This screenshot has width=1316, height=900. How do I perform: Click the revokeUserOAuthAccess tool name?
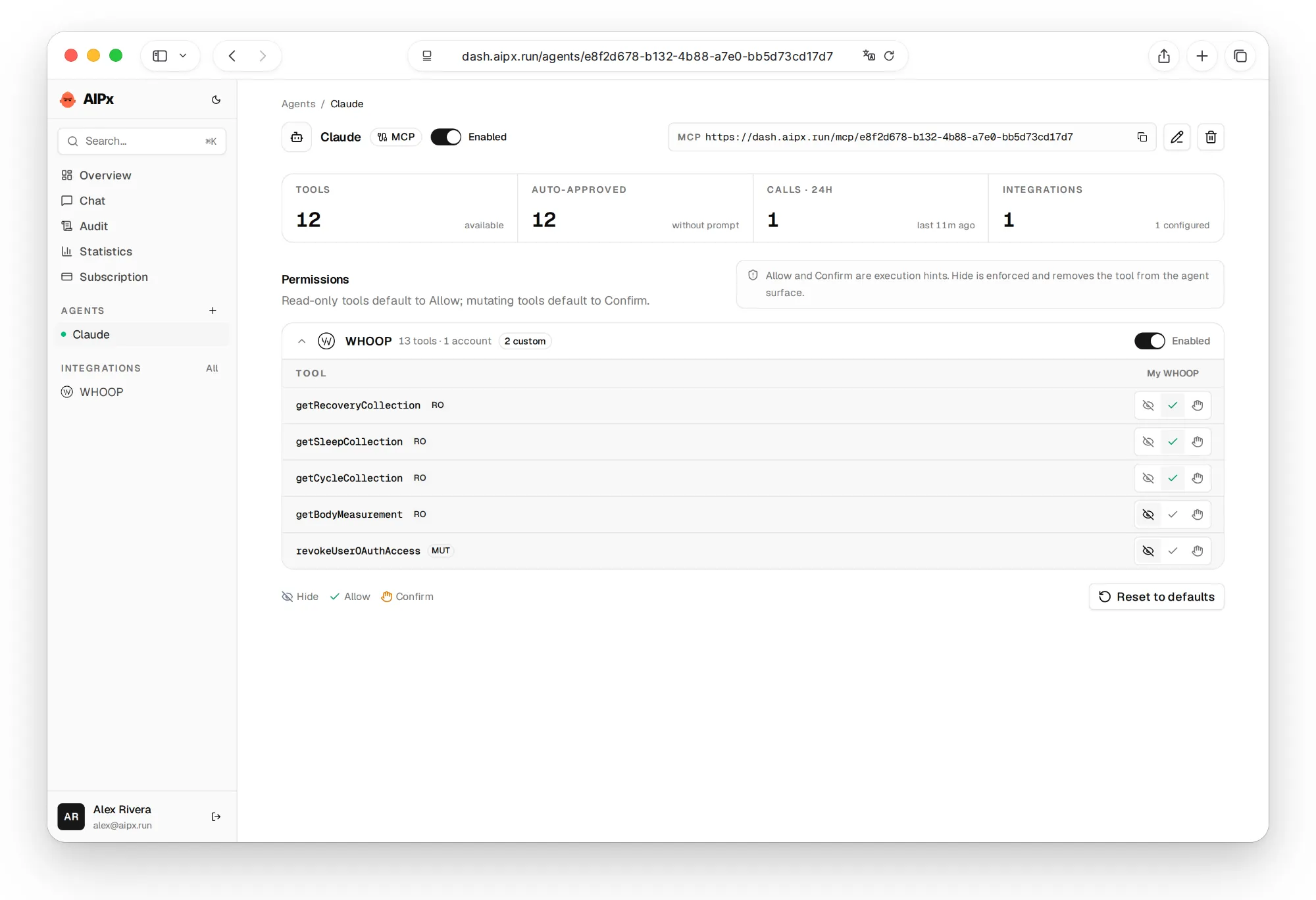pos(358,551)
